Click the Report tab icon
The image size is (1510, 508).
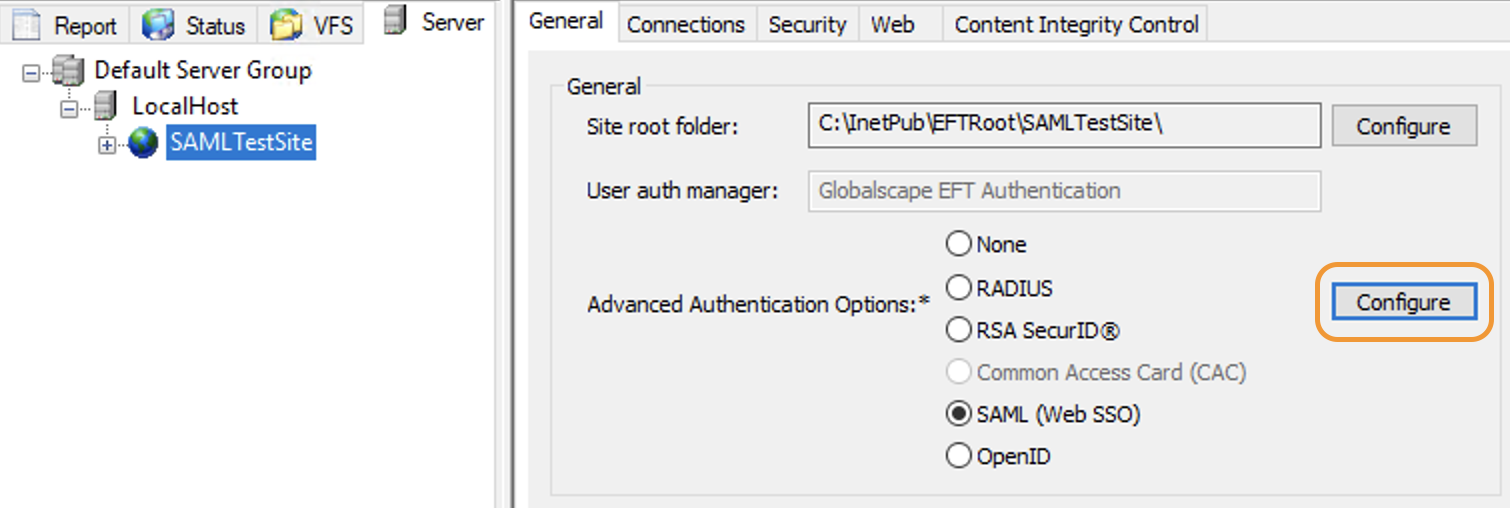point(26,25)
